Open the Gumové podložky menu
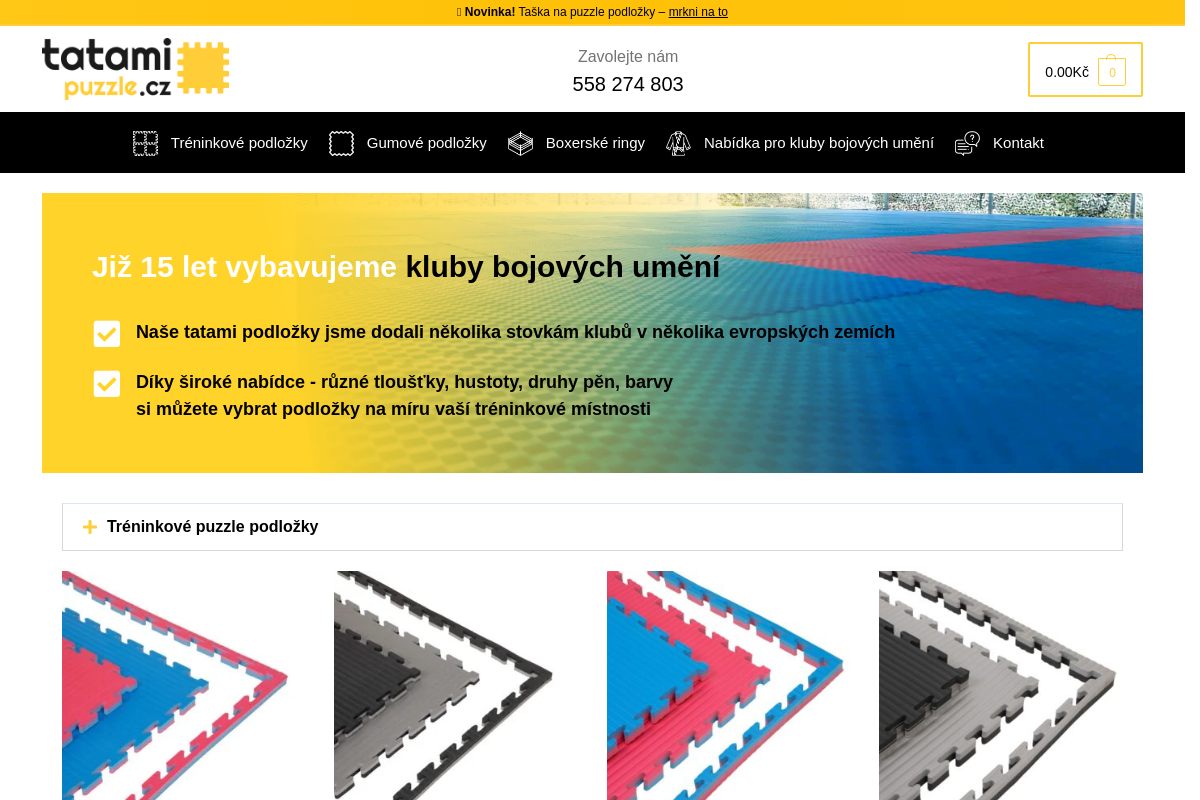The width and height of the screenshot is (1200, 800). [x=427, y=143]
